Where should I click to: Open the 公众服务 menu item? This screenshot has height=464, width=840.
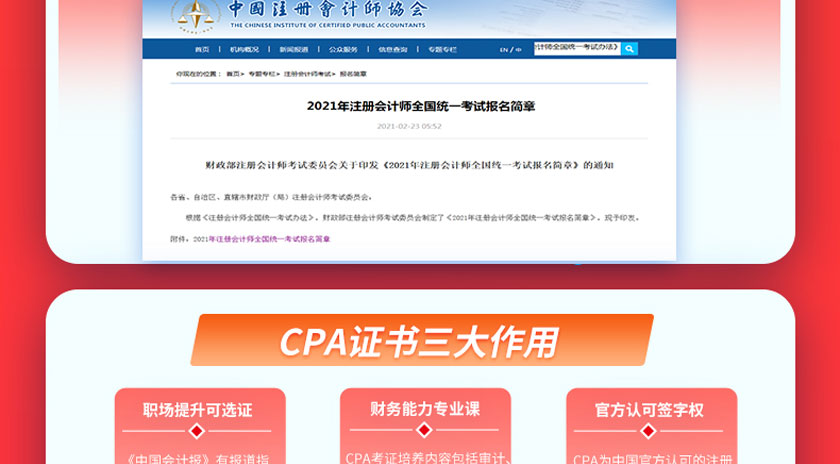(343, 49)
